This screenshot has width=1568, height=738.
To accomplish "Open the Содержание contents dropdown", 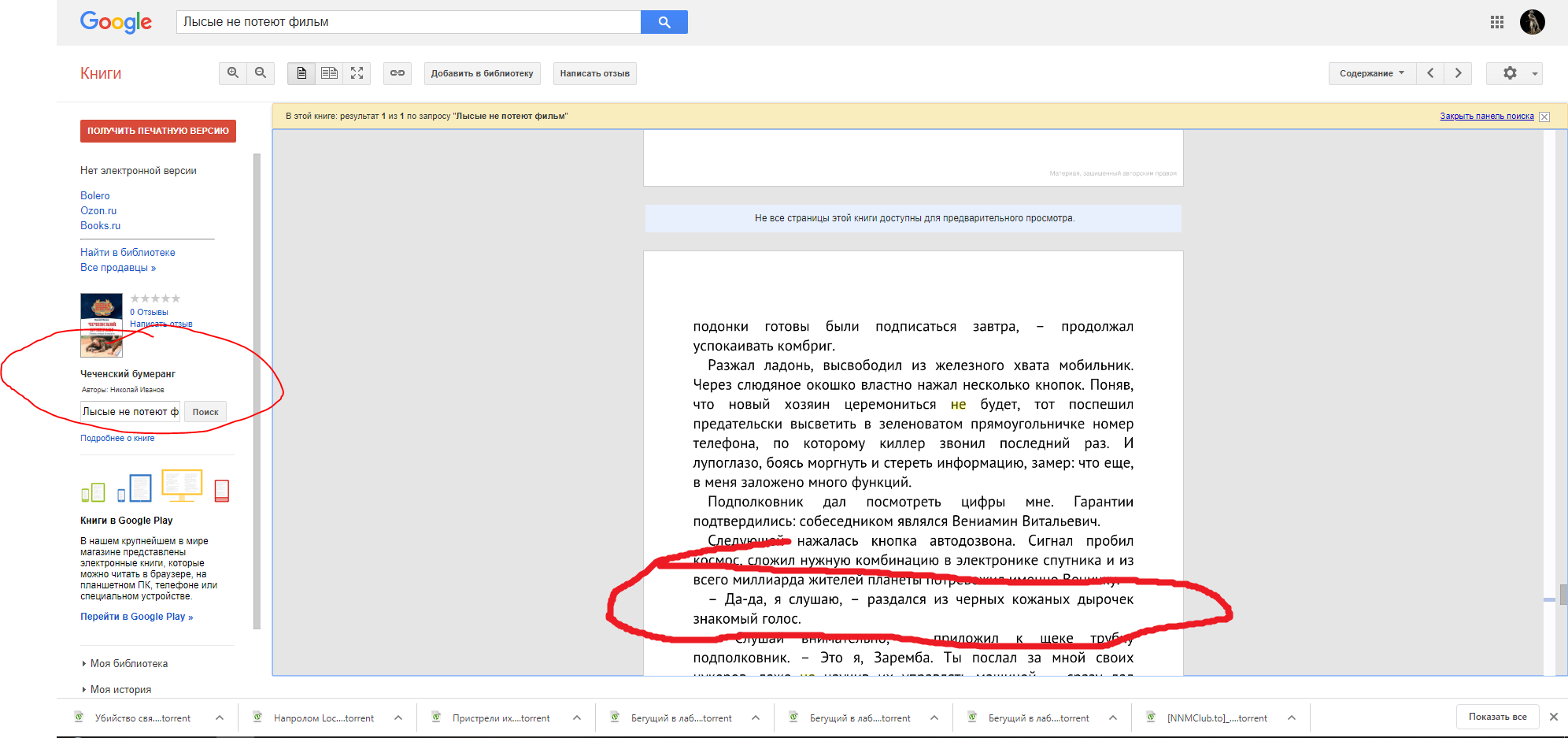I will [x=1371, y=73].
